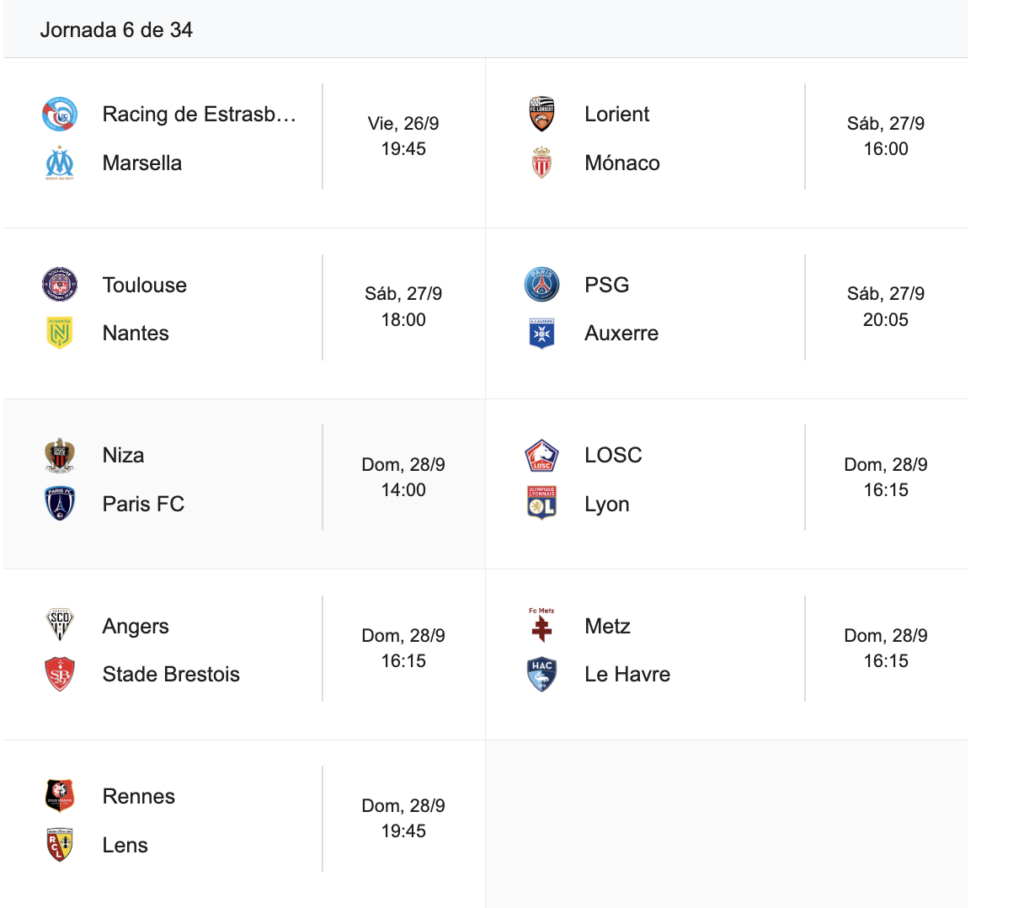Select the Lens team name

[125, 845]
